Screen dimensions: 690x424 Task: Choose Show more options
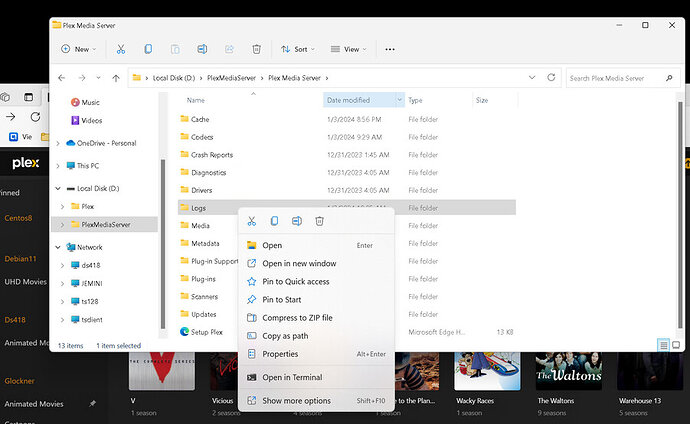pos(316,401)
